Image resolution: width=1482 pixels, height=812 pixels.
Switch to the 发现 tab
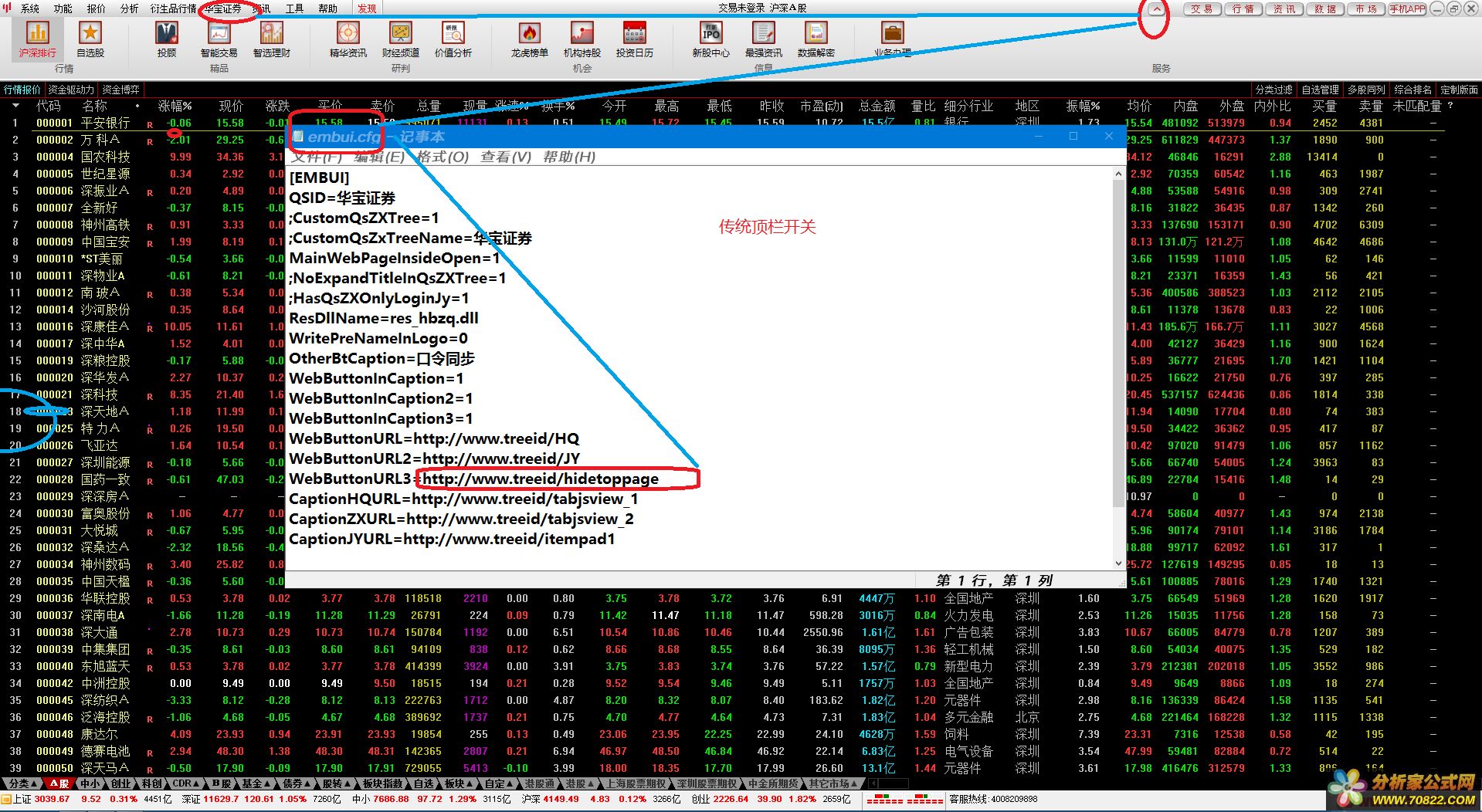pyautogui.click(x=368, y=8)
